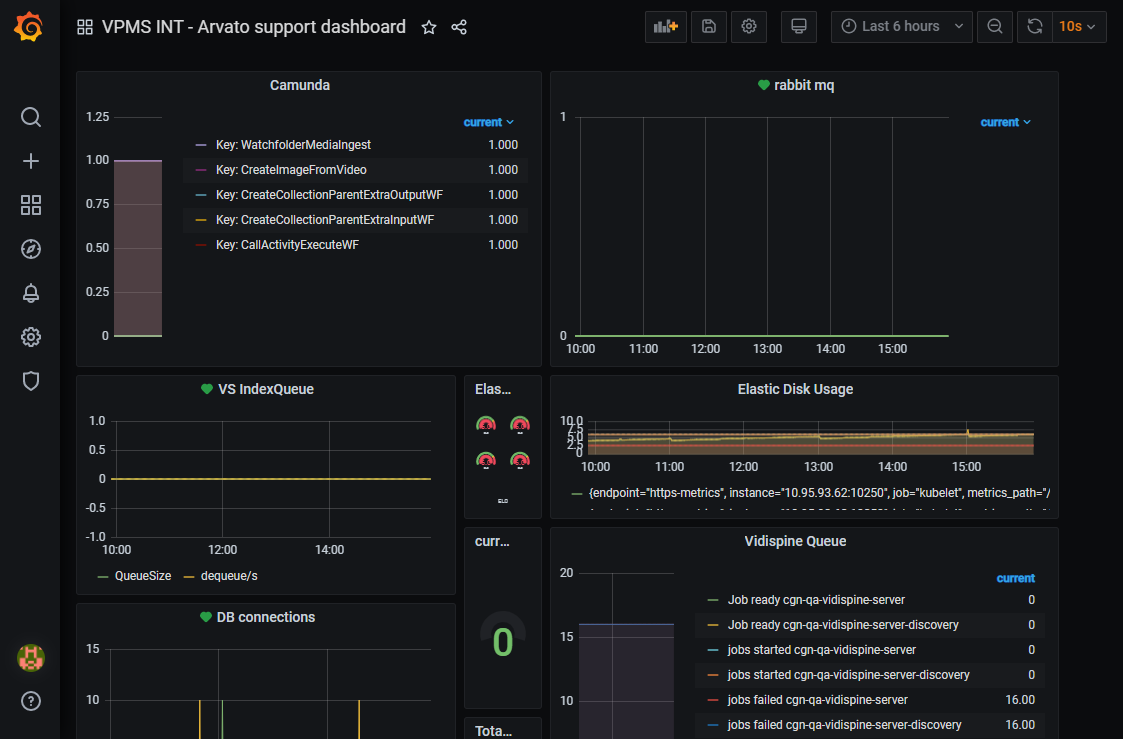
Task: Open the Last 6 hours time picker
Action: [902, 26]
